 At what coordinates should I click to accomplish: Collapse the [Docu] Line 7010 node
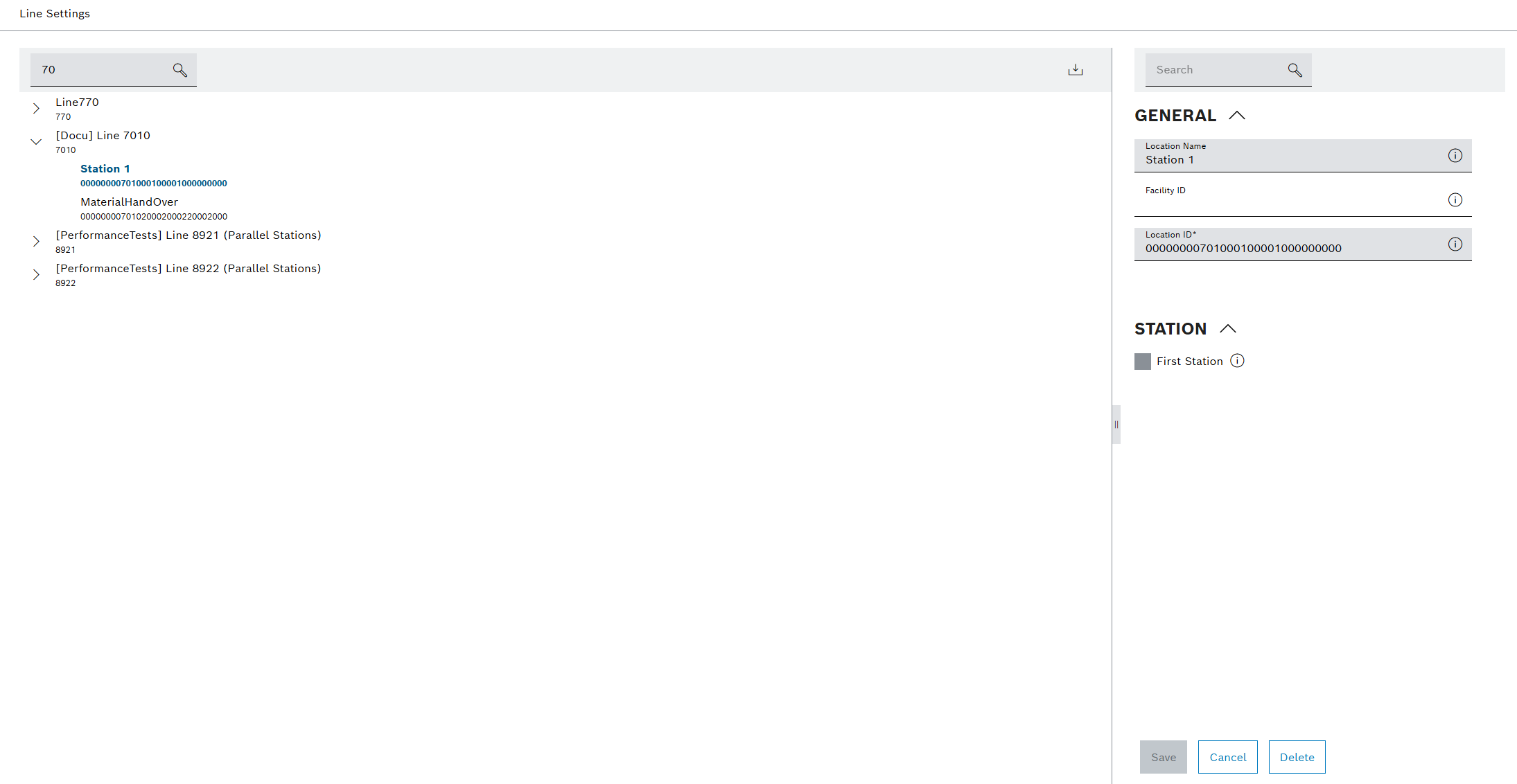coord(36,141)
